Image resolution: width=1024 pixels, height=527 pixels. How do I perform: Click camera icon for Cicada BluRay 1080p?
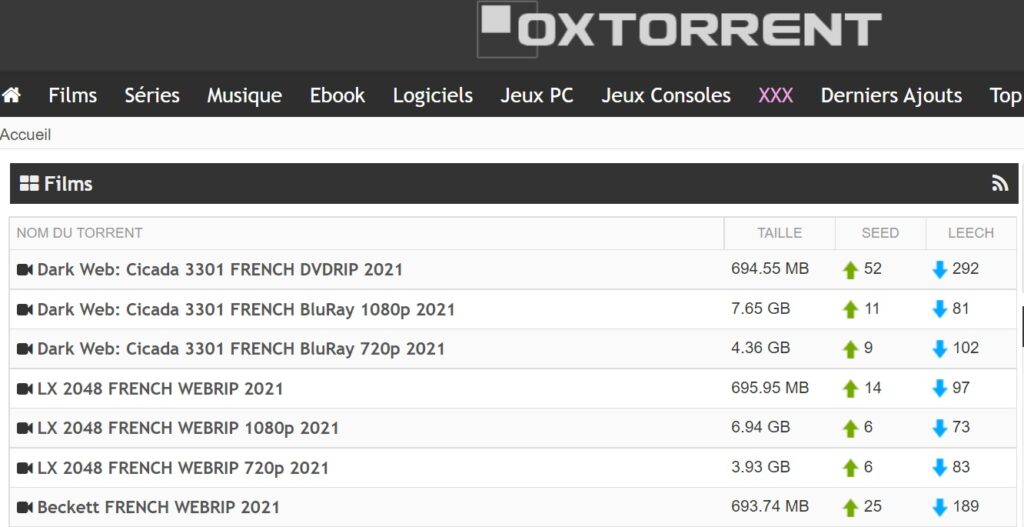25,309
